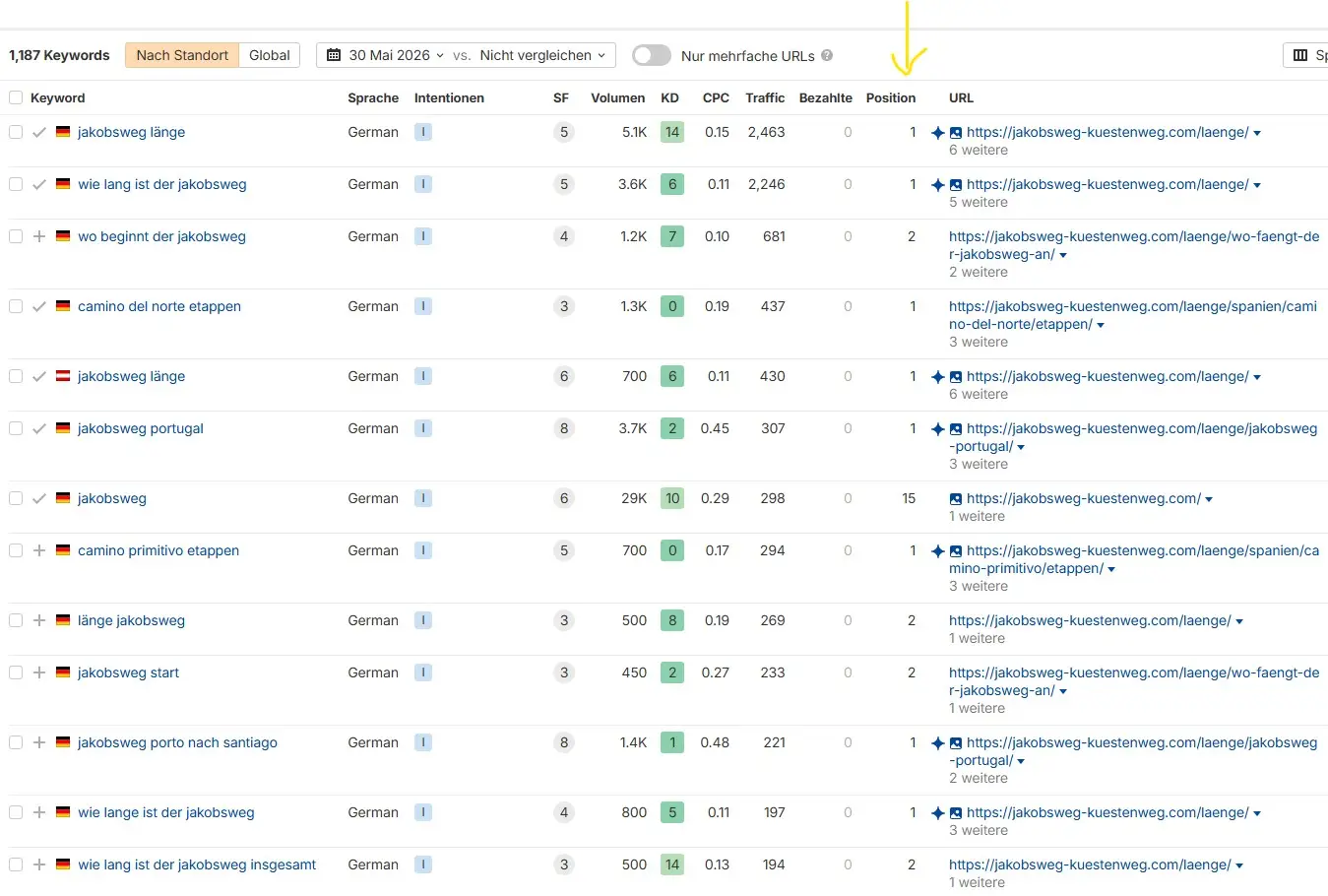Screen dimensions: 1328x896
Task: Click the image icon for 'jakobsweg porto nach santiago'
Action: coord(956,743)
